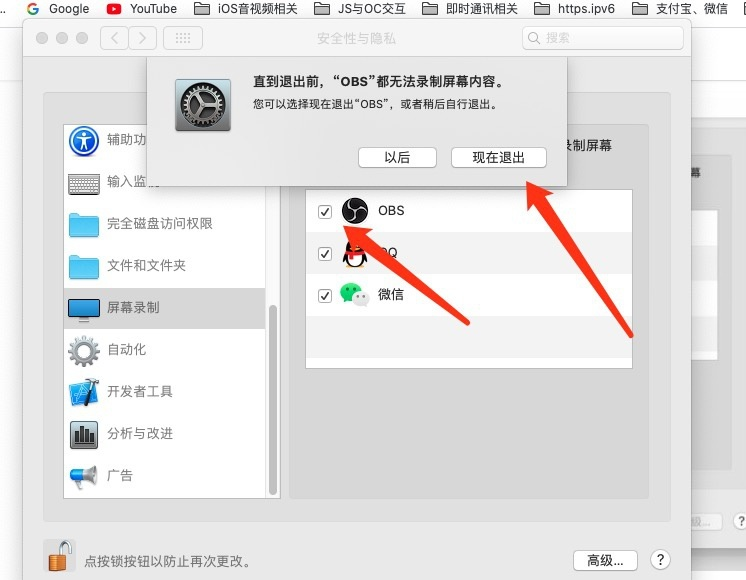The width and height of the screenshot is (746, 580).
Task: Open the help question mark button
Action: (660, 560)
